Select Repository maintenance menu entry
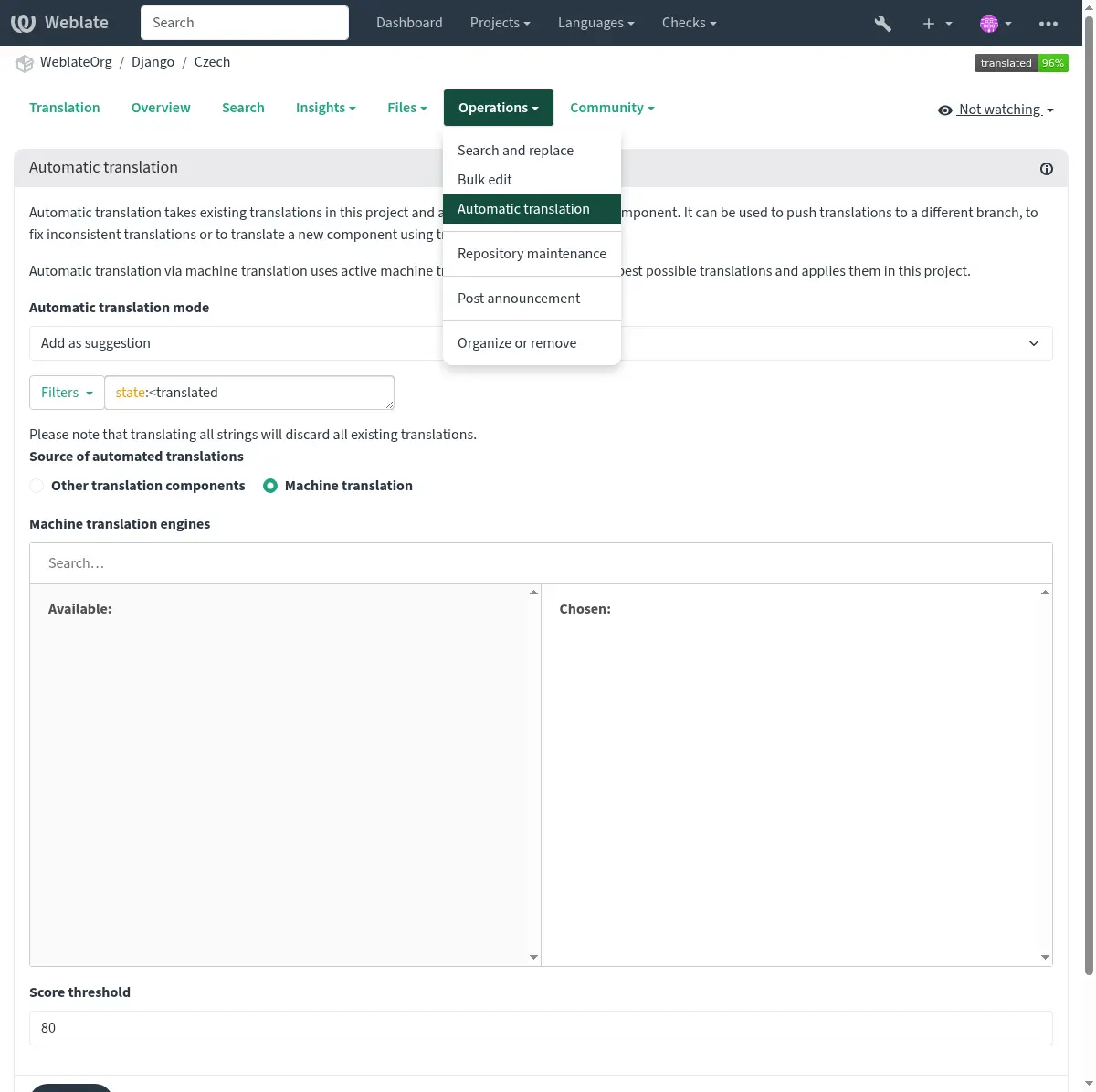The height and width of the screenshot is (1092, 1096). (x=532, y=254)
